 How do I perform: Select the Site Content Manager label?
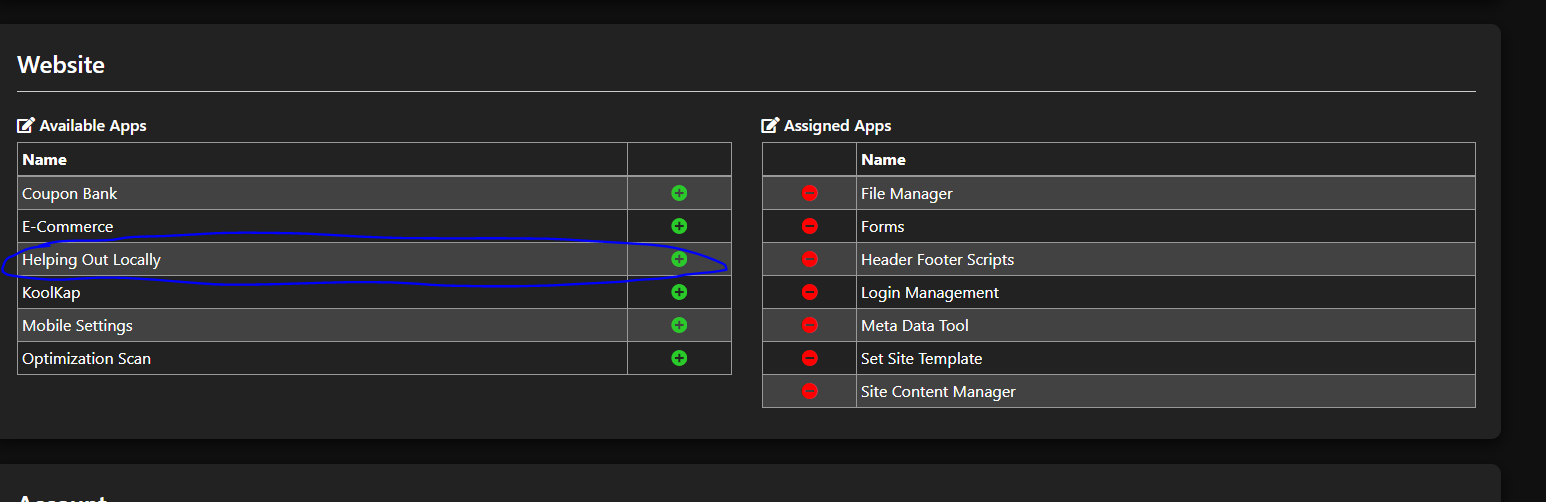point(938,392)
